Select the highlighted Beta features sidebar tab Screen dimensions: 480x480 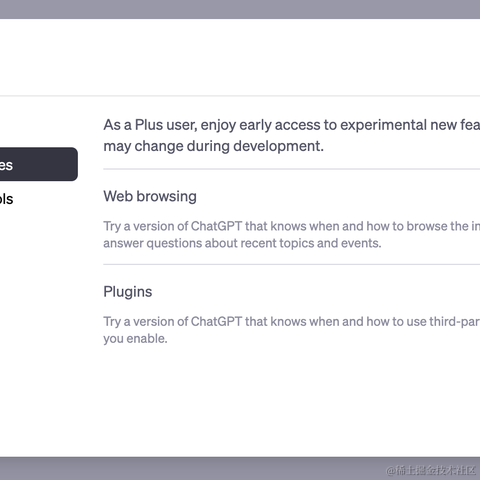tap(39, 164)
